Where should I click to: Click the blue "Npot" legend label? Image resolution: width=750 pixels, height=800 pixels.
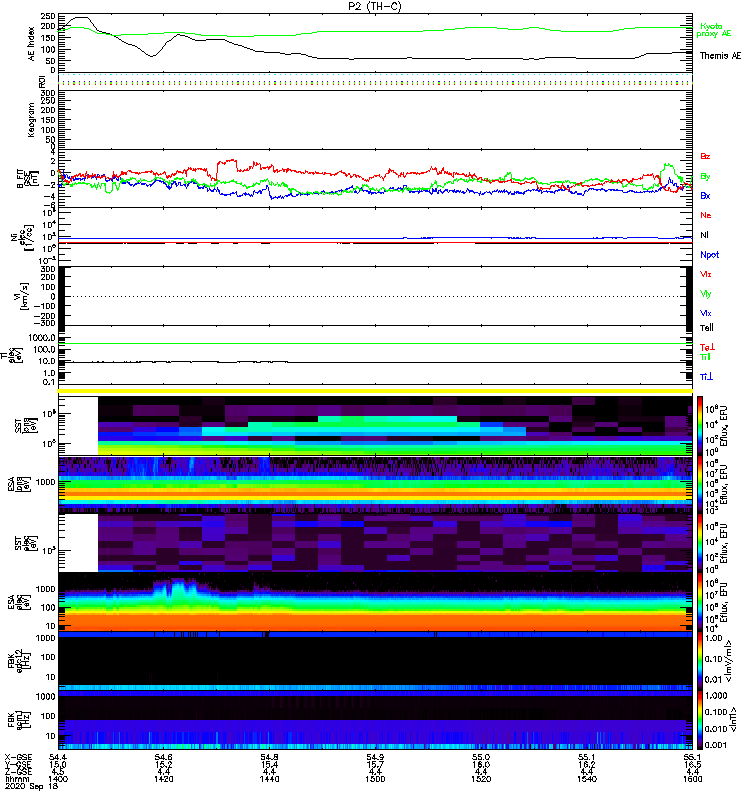click(710, 255)
